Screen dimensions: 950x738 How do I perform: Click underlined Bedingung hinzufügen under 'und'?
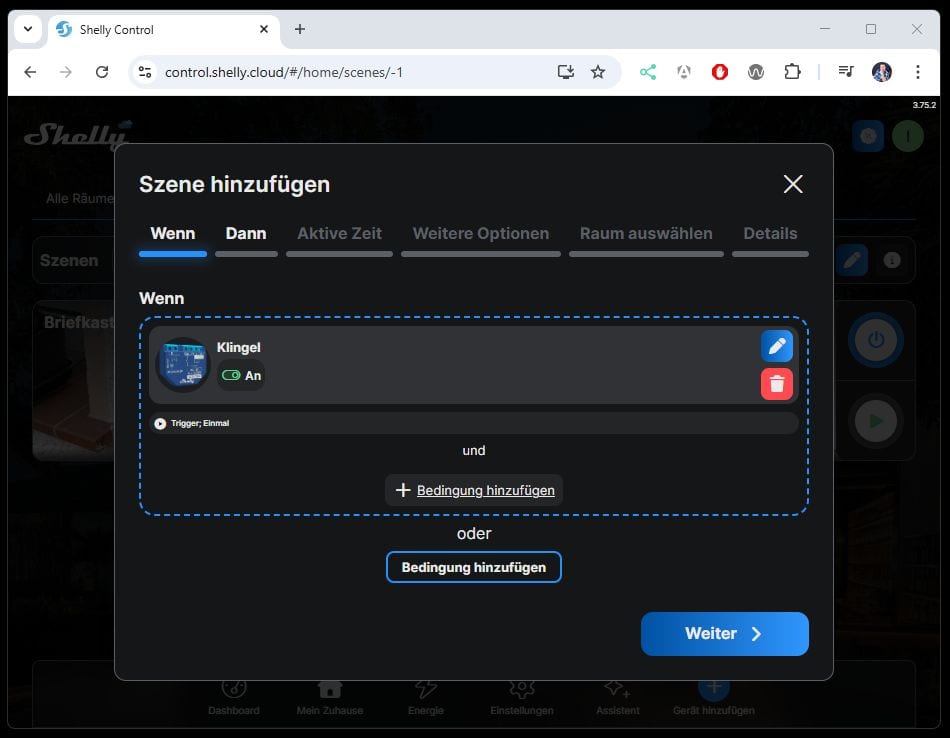click(474, 490)
